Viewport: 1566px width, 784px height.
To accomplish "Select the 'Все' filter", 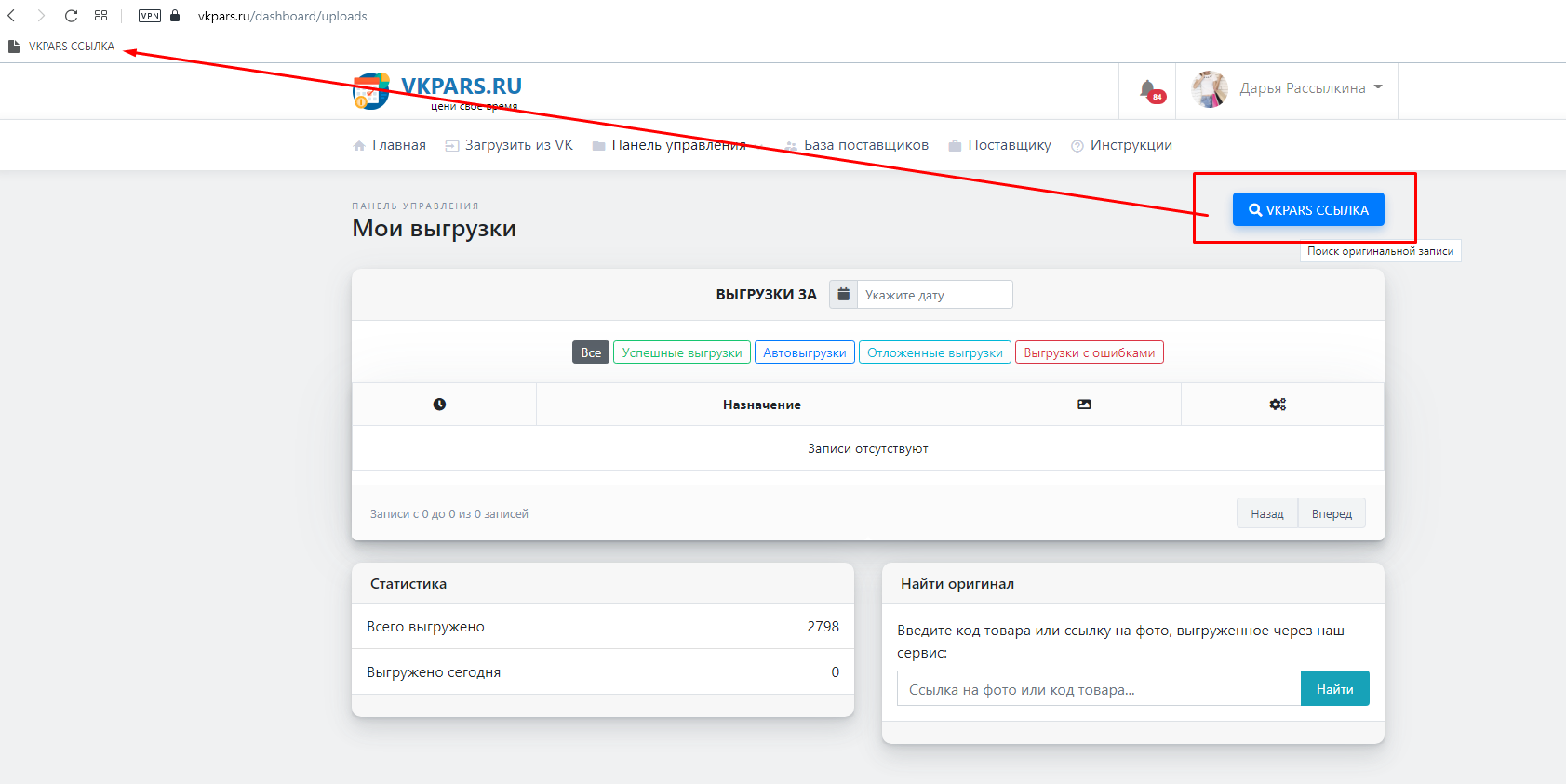I will click(x=591, y=352).
